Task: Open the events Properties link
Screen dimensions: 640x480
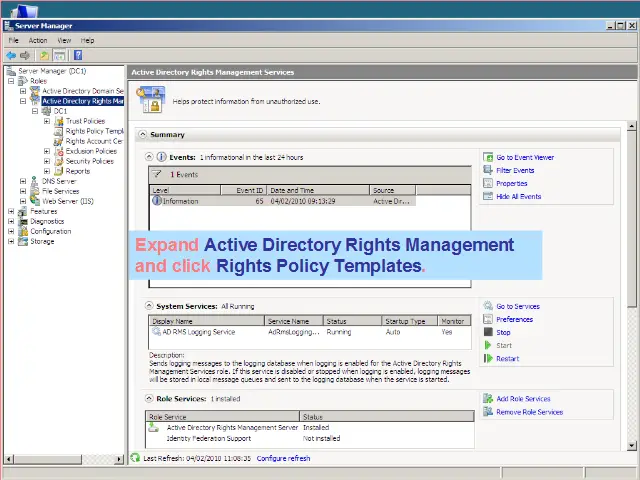Action: [x=512, y=184]
